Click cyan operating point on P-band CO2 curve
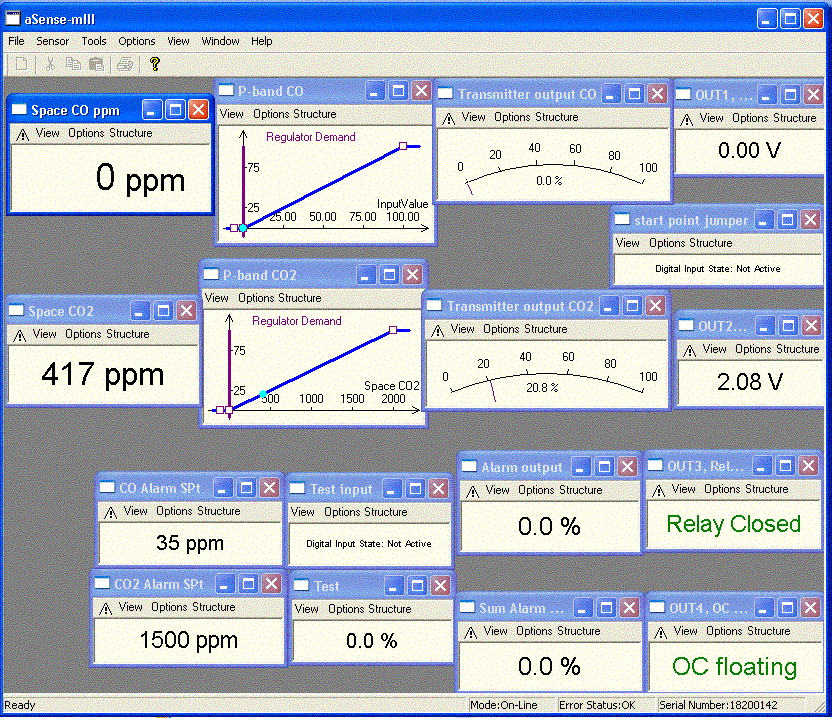Image resolution: width=832 pixels, height=718 pixels. click(x=263, y=394)
